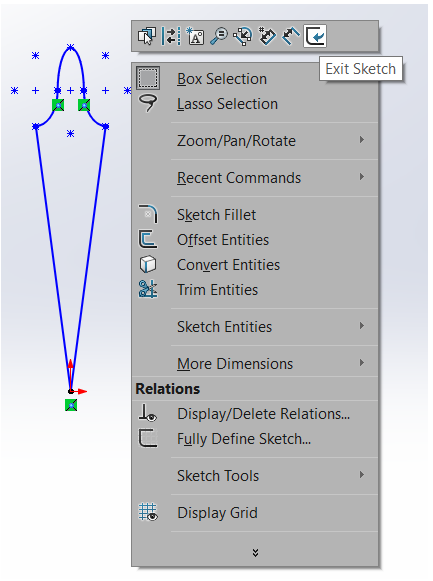Expand the menu with the double chevron
433x581 pixels.
pyautogui.click(x=255, y=553)
